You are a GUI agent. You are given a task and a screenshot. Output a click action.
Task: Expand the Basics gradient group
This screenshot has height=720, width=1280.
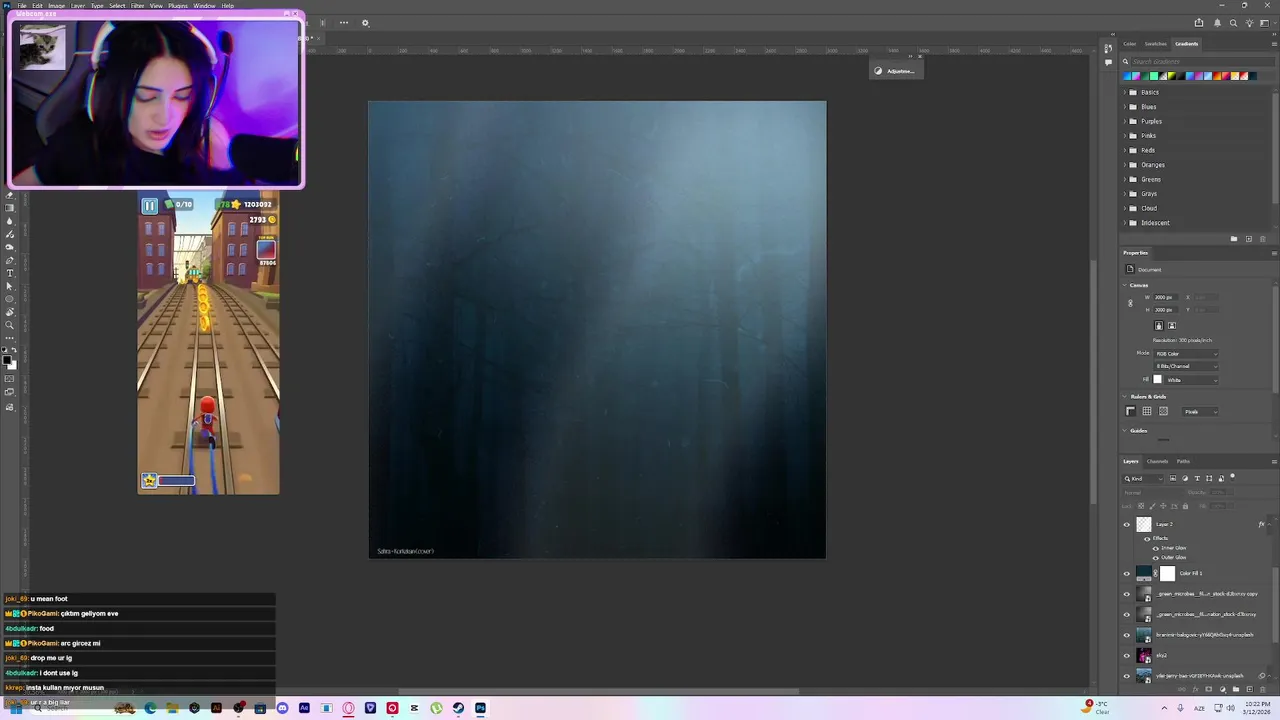(1125, 92)
